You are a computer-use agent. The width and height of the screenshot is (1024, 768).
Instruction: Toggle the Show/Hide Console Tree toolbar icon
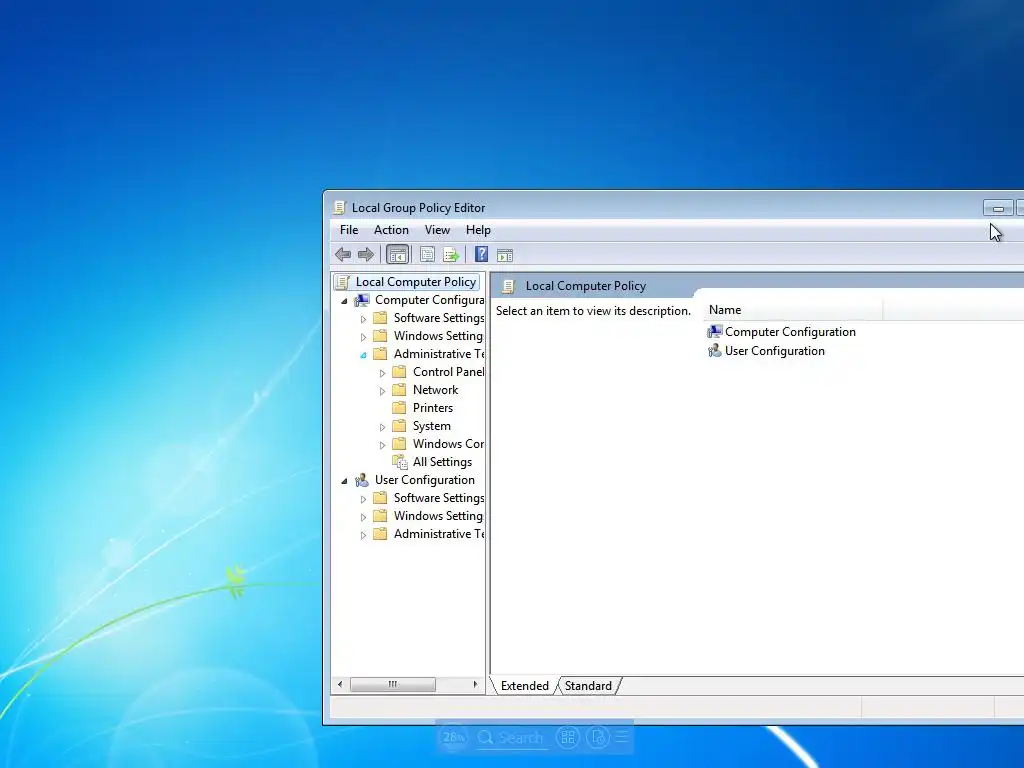(397, 255)
